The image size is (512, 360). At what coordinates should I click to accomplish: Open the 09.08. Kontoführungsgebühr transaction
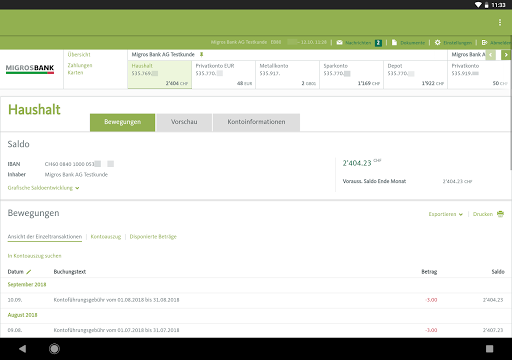pyautogui.click(x=256, y=330)
